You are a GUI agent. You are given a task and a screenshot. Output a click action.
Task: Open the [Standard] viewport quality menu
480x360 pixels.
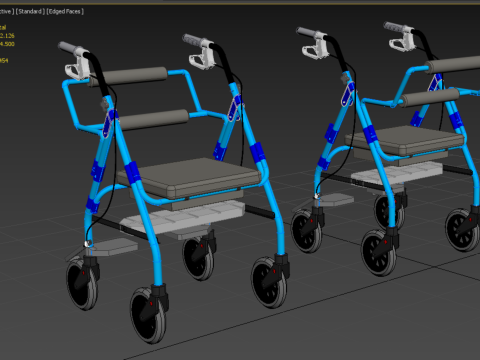click(x=30, y=11)
